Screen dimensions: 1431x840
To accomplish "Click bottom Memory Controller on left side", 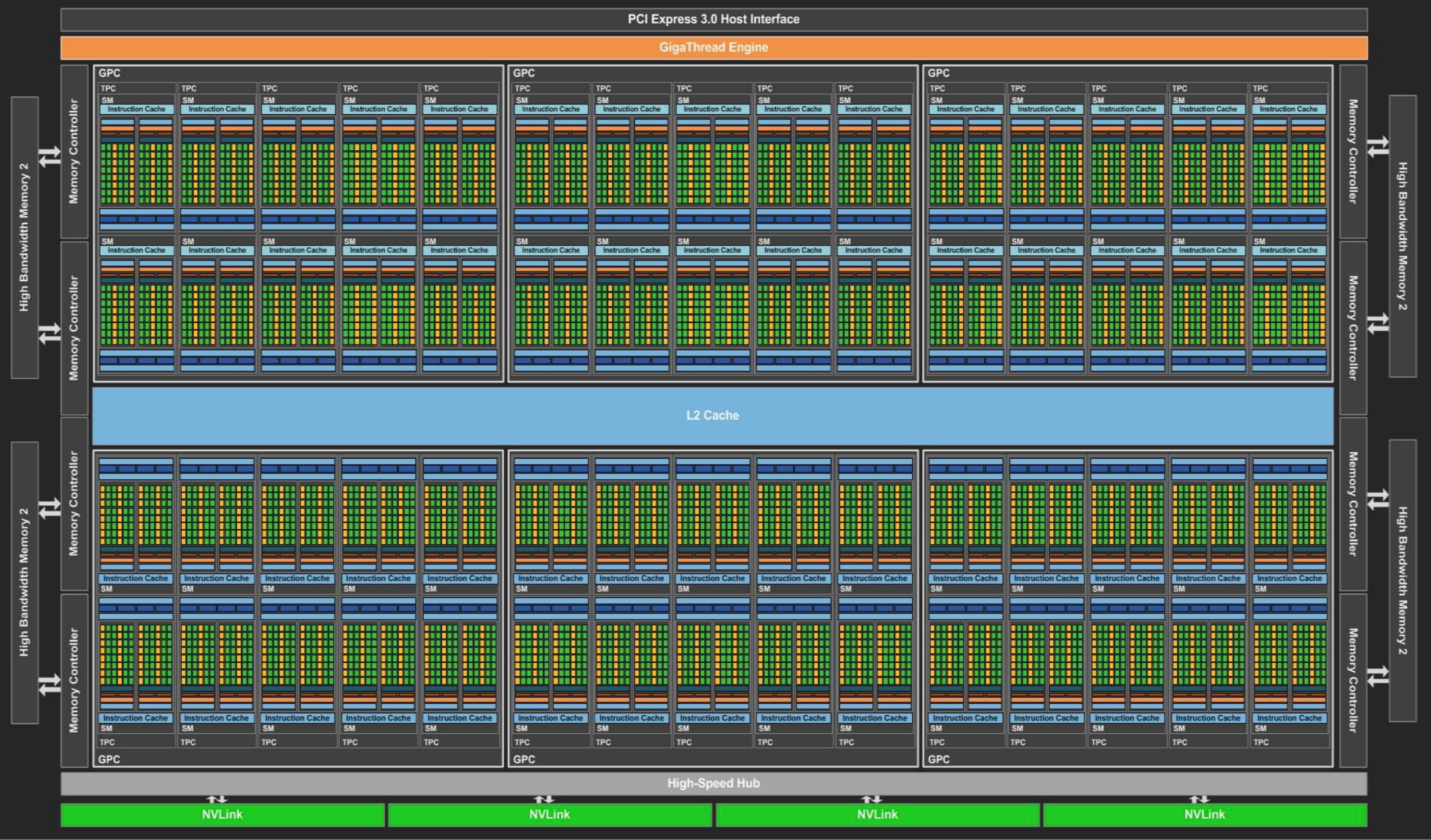I will point(74,680).
